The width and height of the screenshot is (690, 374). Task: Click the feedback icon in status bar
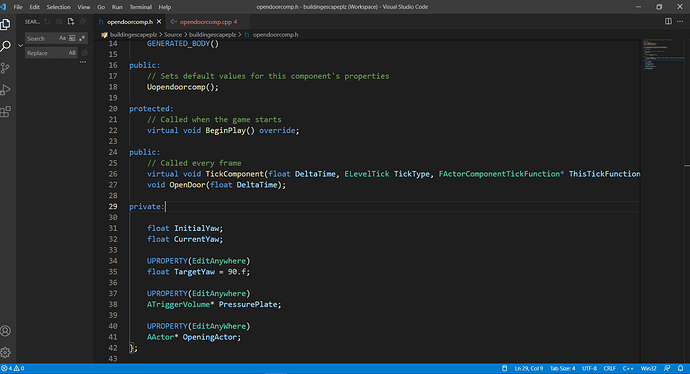(x=667, y=368)
